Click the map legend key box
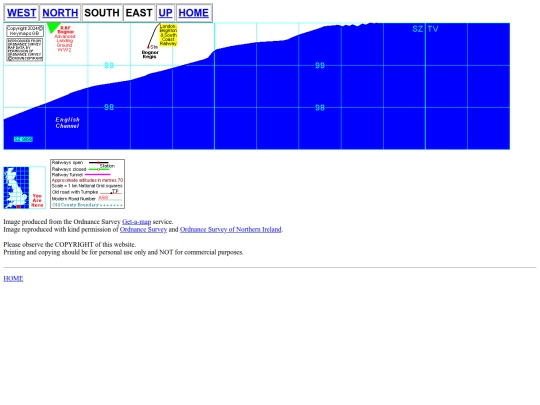This screenshot has height=405, width=540. [x=87, y=184]
